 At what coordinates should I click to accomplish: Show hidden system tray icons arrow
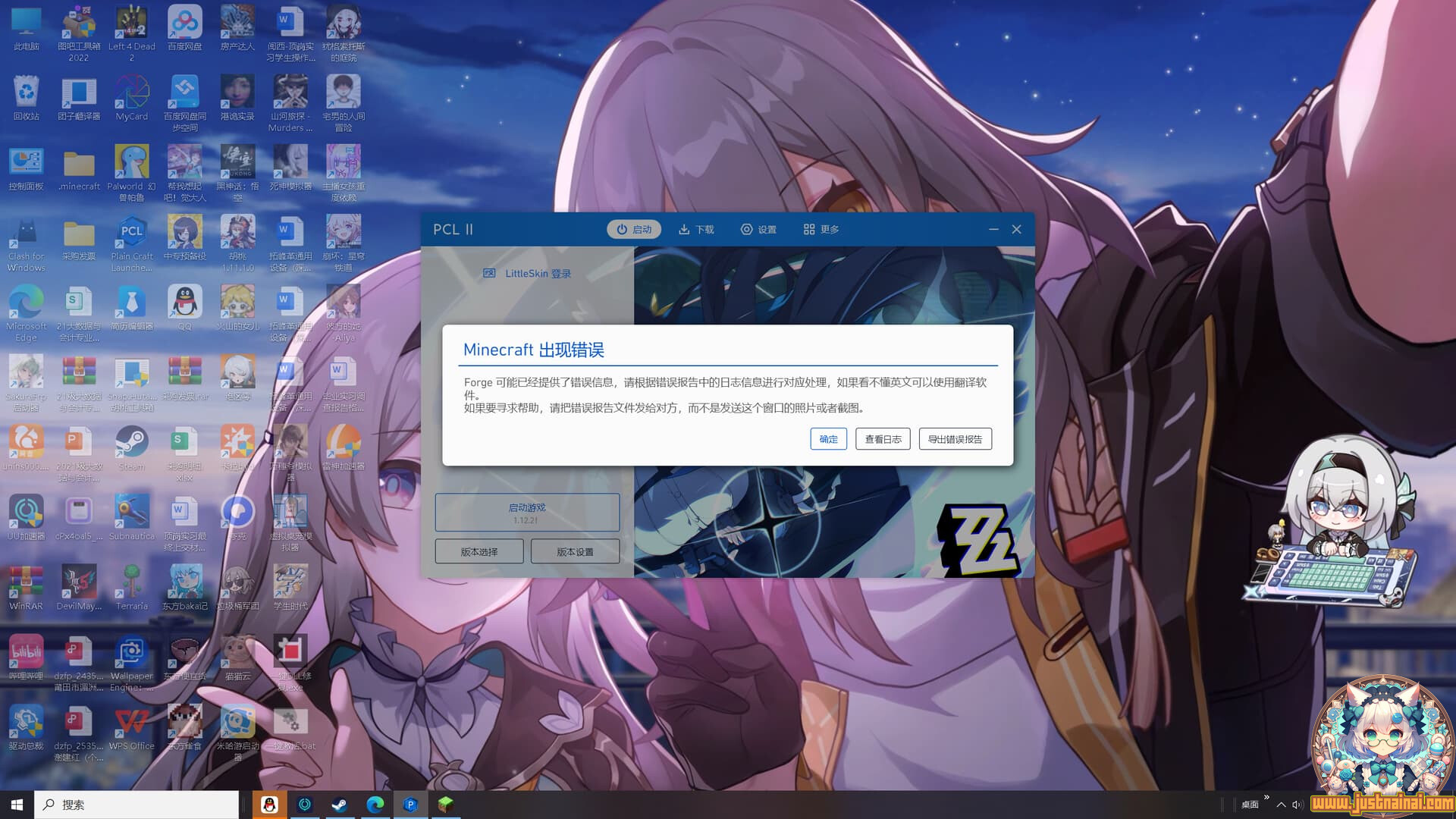coord(1281,805)
